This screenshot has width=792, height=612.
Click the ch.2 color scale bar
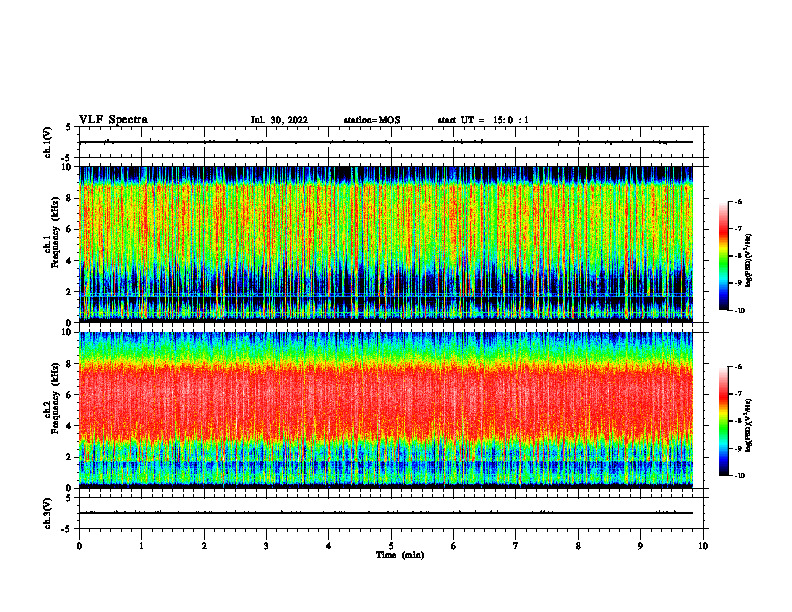pos(723,421)
